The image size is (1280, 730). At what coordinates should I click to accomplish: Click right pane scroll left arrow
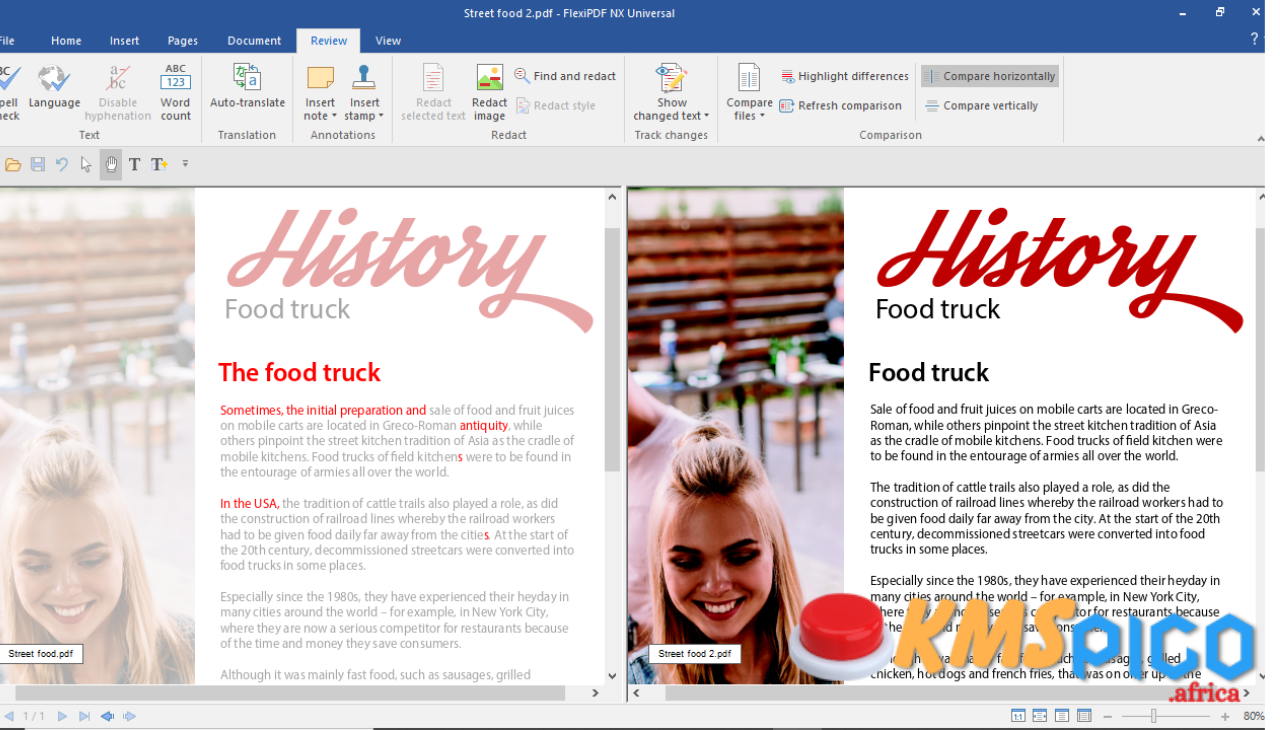click(x=637, y=692)
